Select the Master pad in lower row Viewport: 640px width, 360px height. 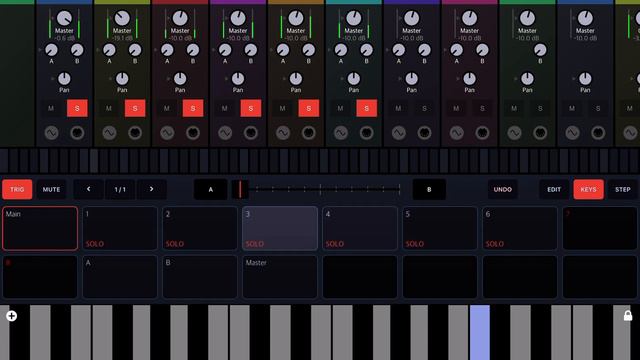(280, 277)
